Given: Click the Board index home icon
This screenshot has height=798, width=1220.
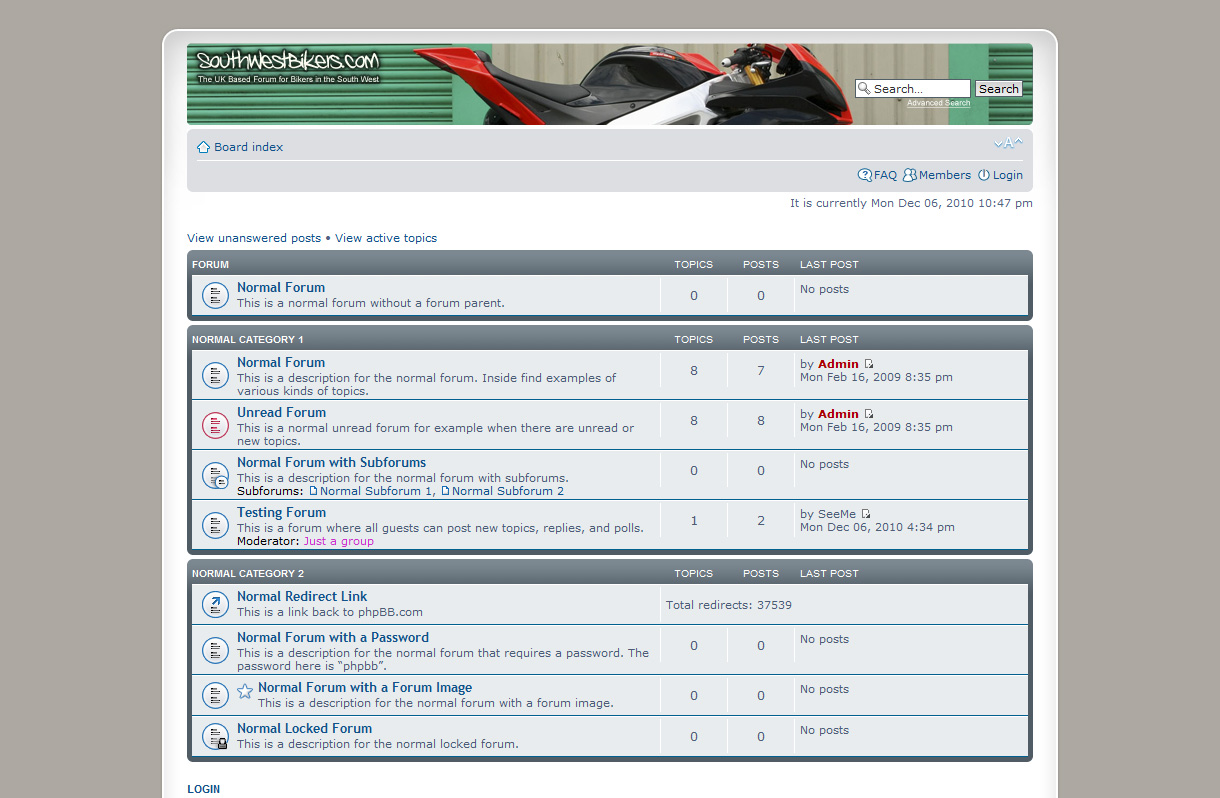Looking at the screenshot, I should pos(203,147).
